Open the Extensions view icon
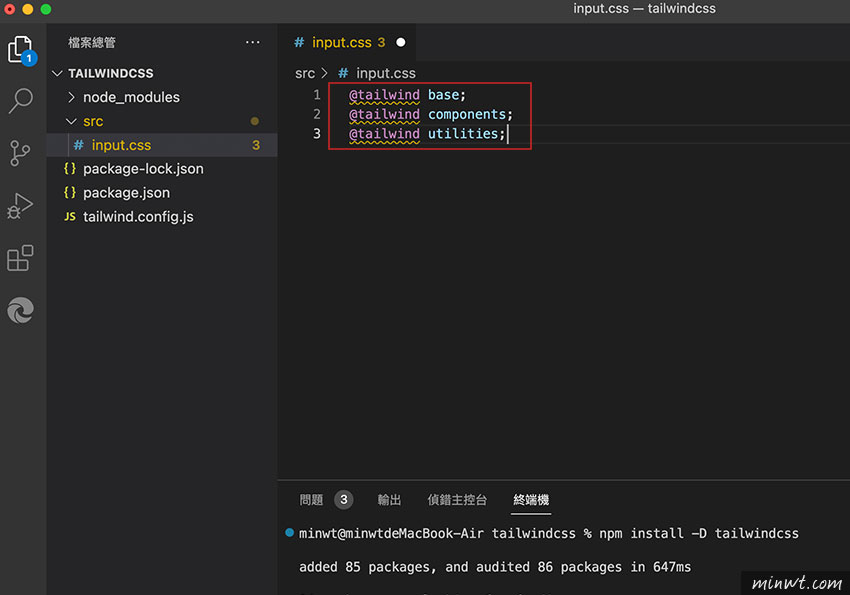The height and width of the screenshot is (595, 850). click(x=20, y=258)
